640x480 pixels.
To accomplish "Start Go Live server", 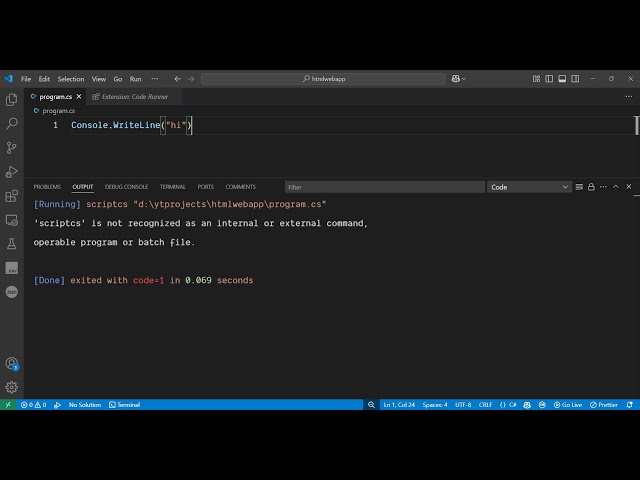I will click(x=568, y=404).
